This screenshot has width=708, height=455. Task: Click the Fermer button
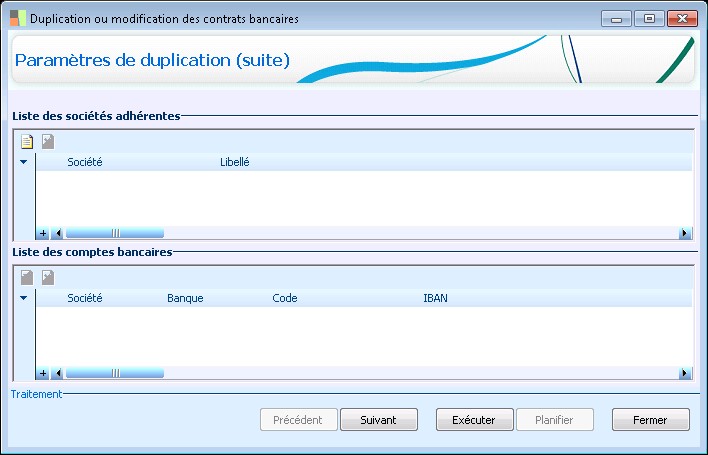tap(651, 420)
